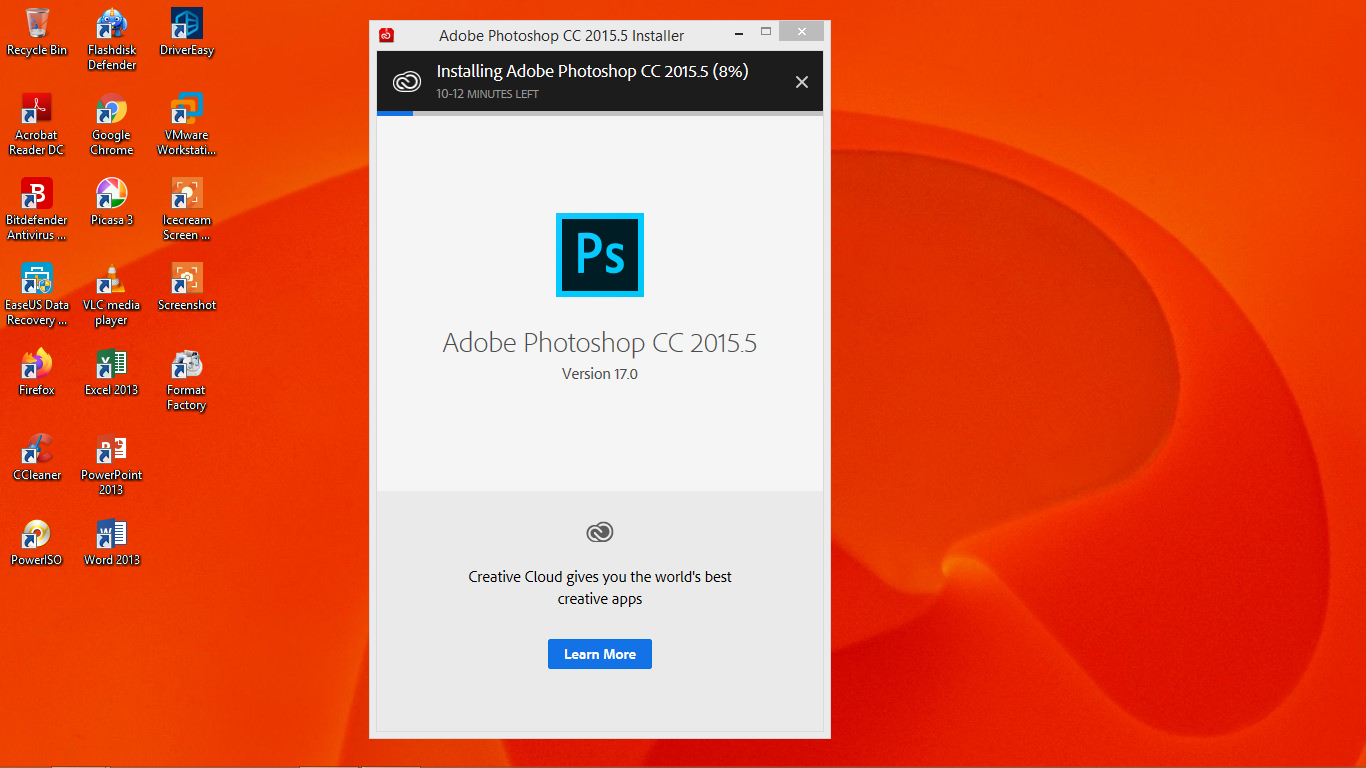Viewport: 1366px width, 768px height.
Task: Click the red Adobe icon in title bar
Action: 387,35
